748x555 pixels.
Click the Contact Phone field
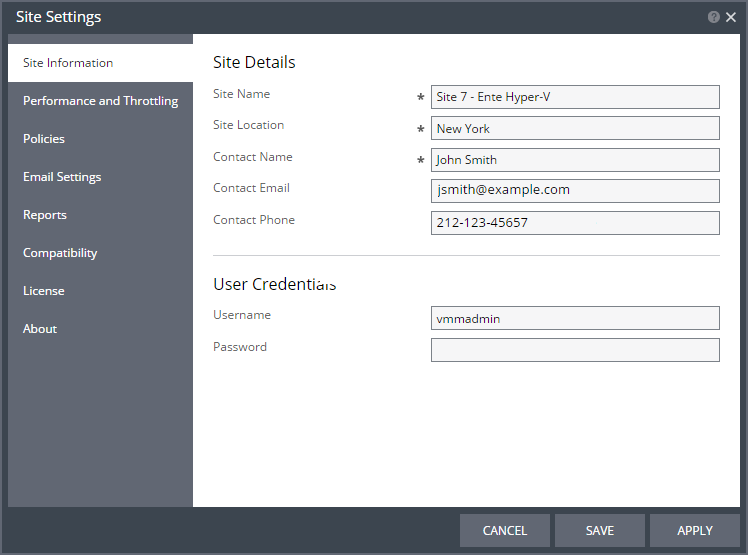coord(575,223)
